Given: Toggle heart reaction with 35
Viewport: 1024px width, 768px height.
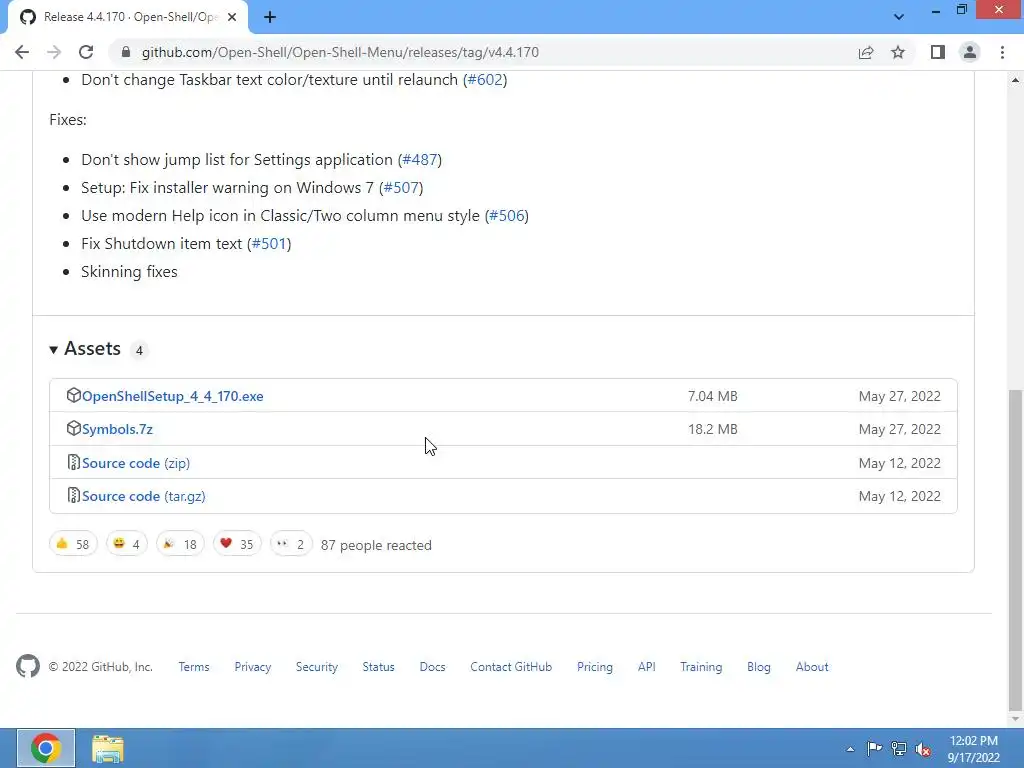Looking at the screenshot, I should click(x=237, y=544).
